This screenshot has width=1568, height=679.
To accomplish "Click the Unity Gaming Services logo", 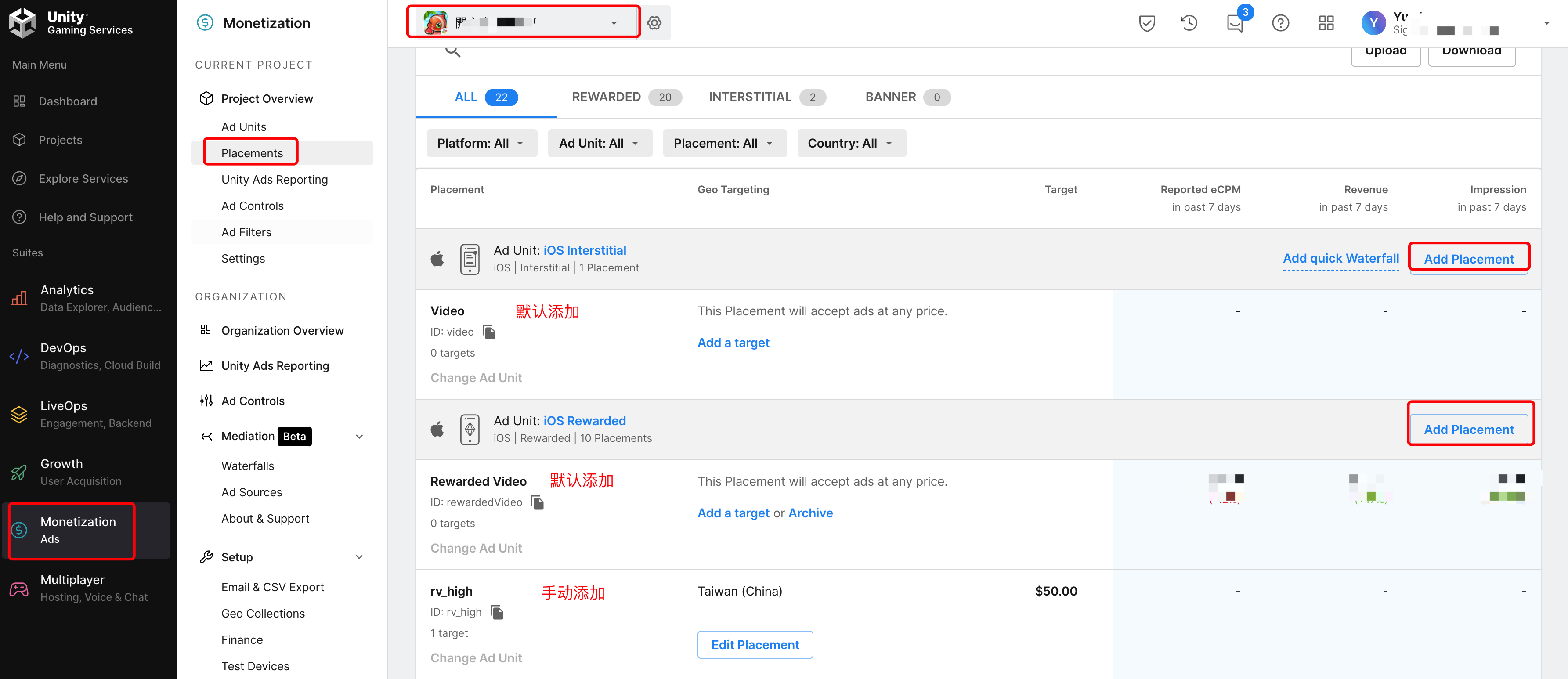I will (x=71, y=22).
